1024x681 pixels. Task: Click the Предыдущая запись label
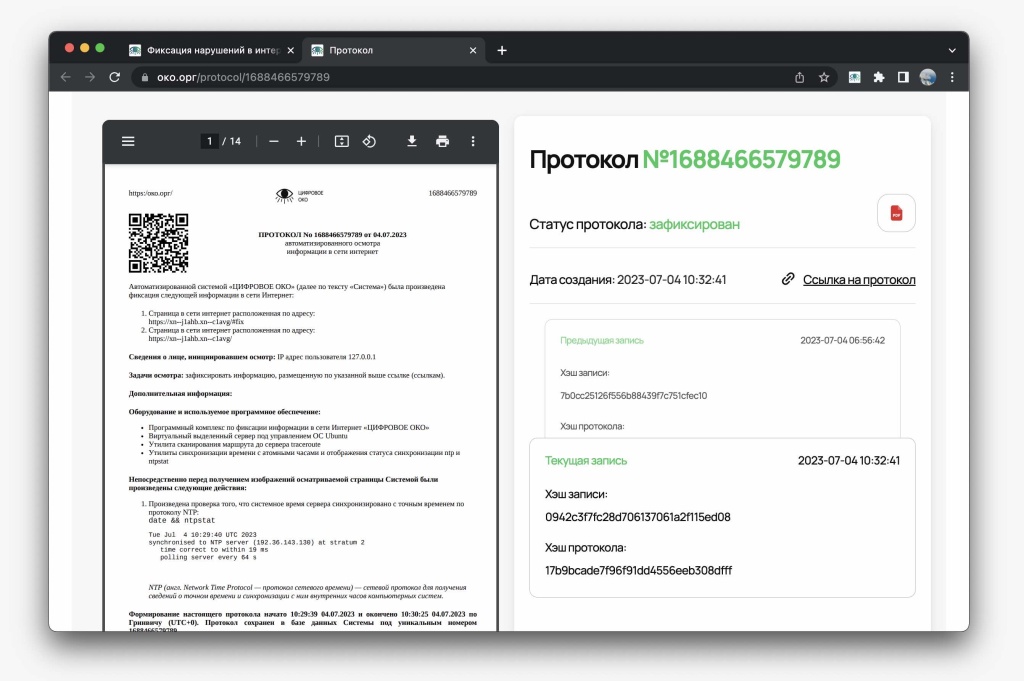[601, 340]
